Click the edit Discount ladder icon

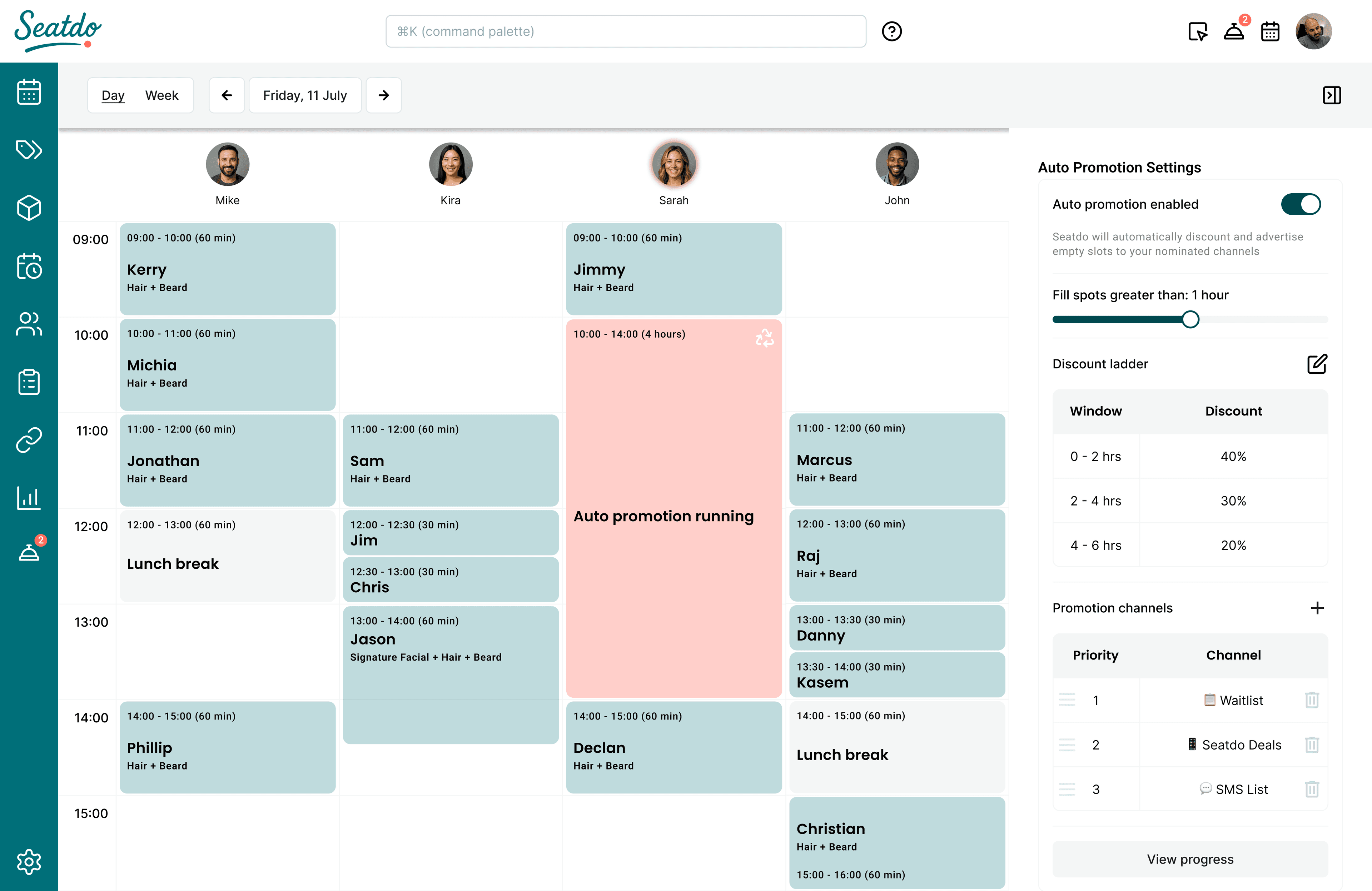[1317, 364]
